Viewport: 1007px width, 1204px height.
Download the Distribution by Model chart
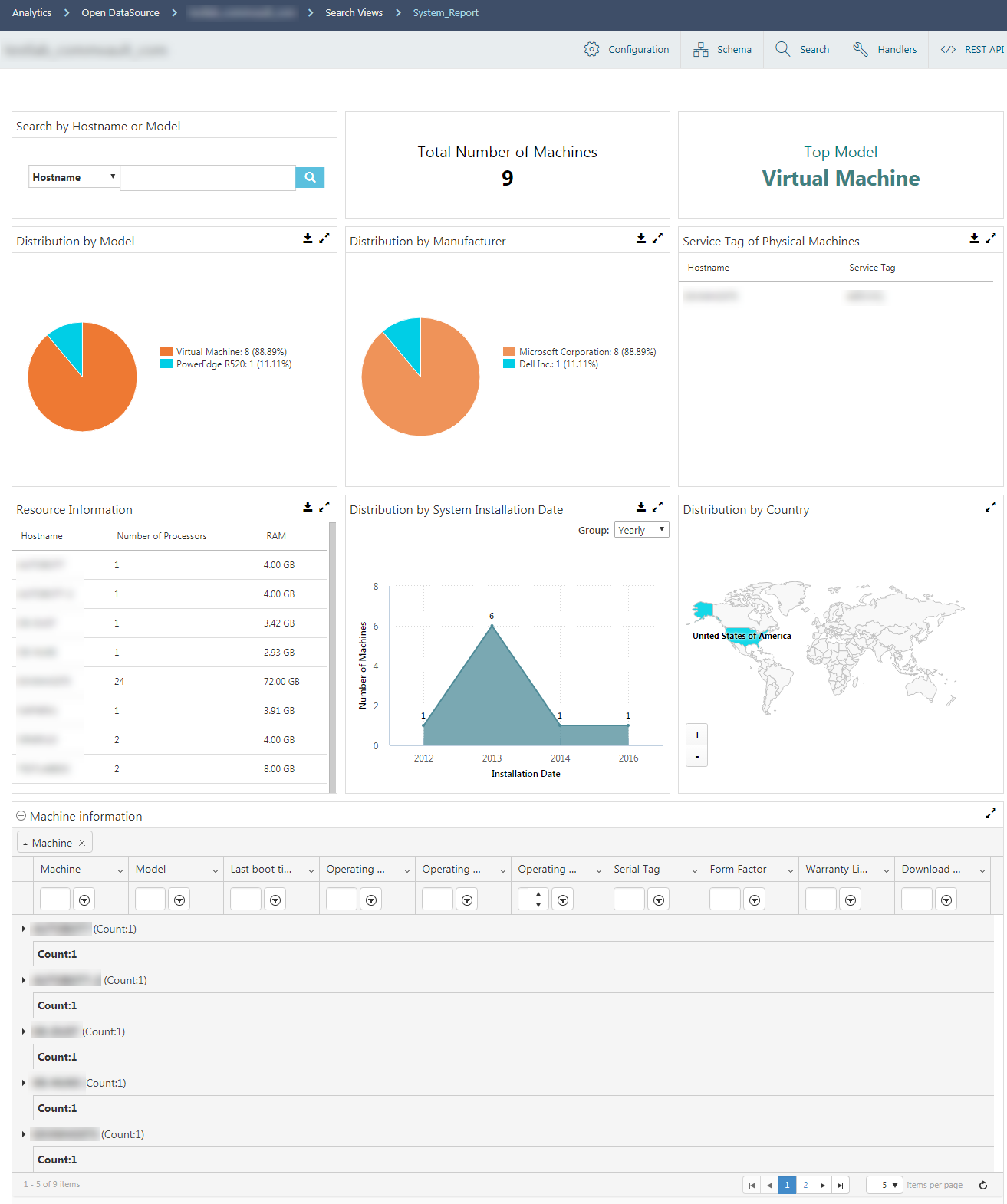(x=308, y=238)
